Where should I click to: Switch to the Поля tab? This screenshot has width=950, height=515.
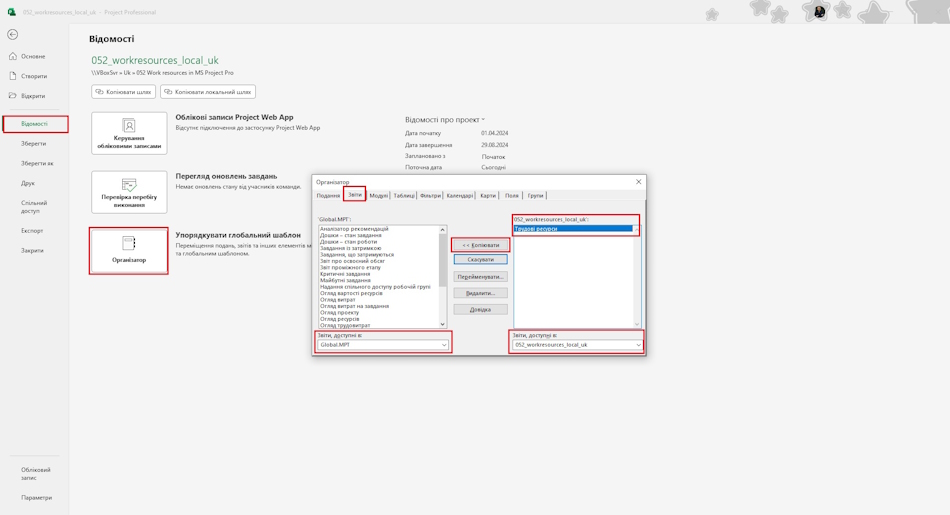[x=512, y=196]
